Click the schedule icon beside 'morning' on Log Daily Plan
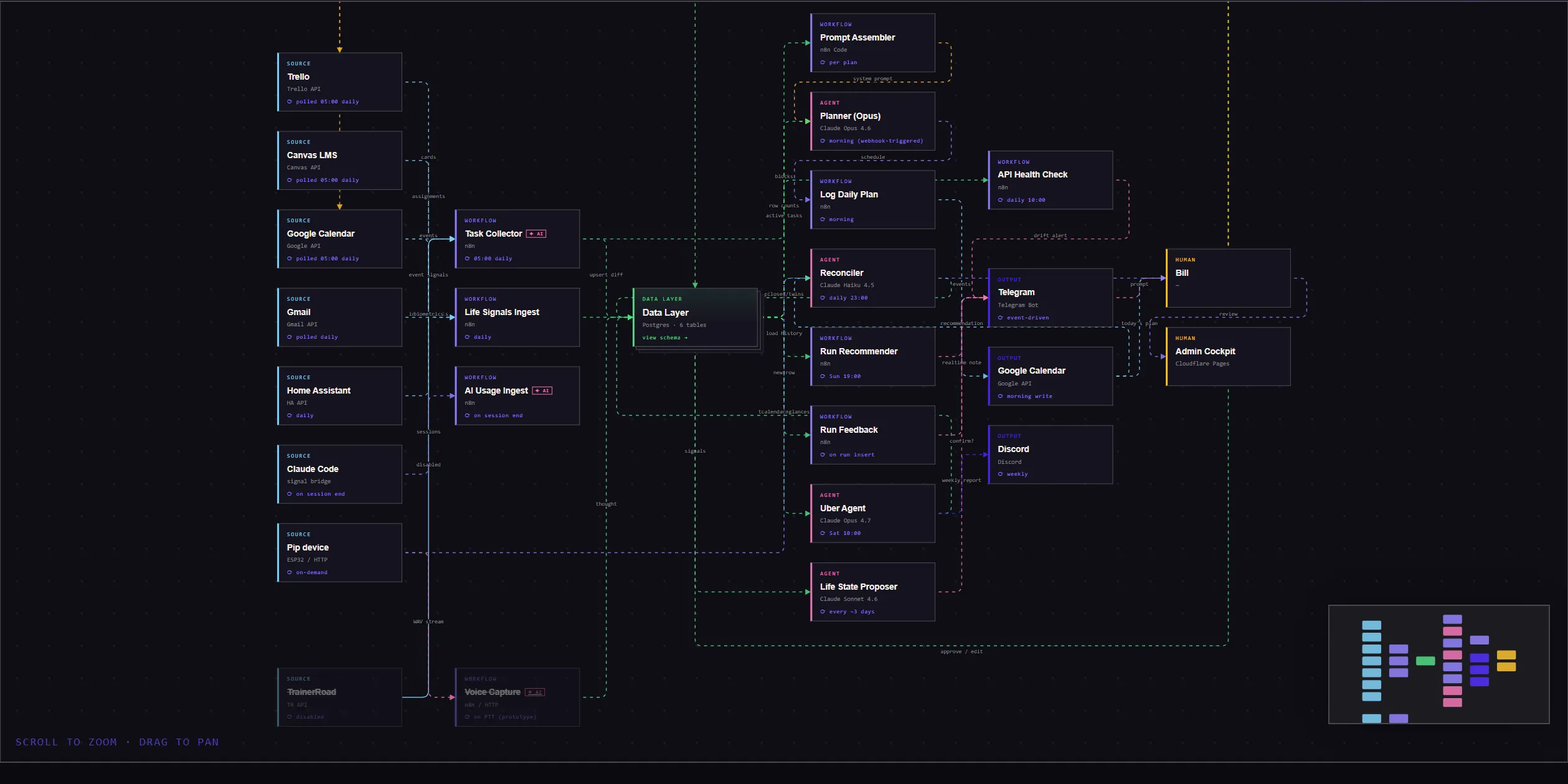This screenshot has width=1568, height=784. pyautogui.click(x=823, y=219)
